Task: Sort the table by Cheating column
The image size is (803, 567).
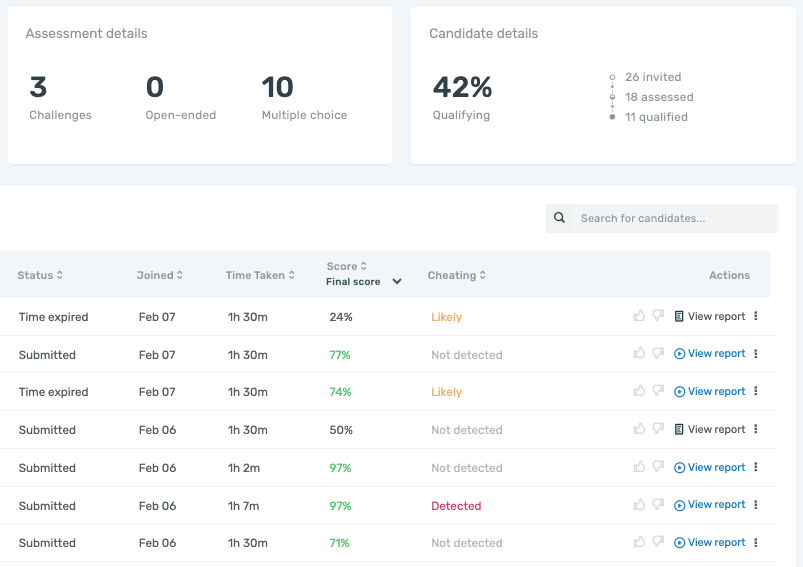Action: pos(455,275)
